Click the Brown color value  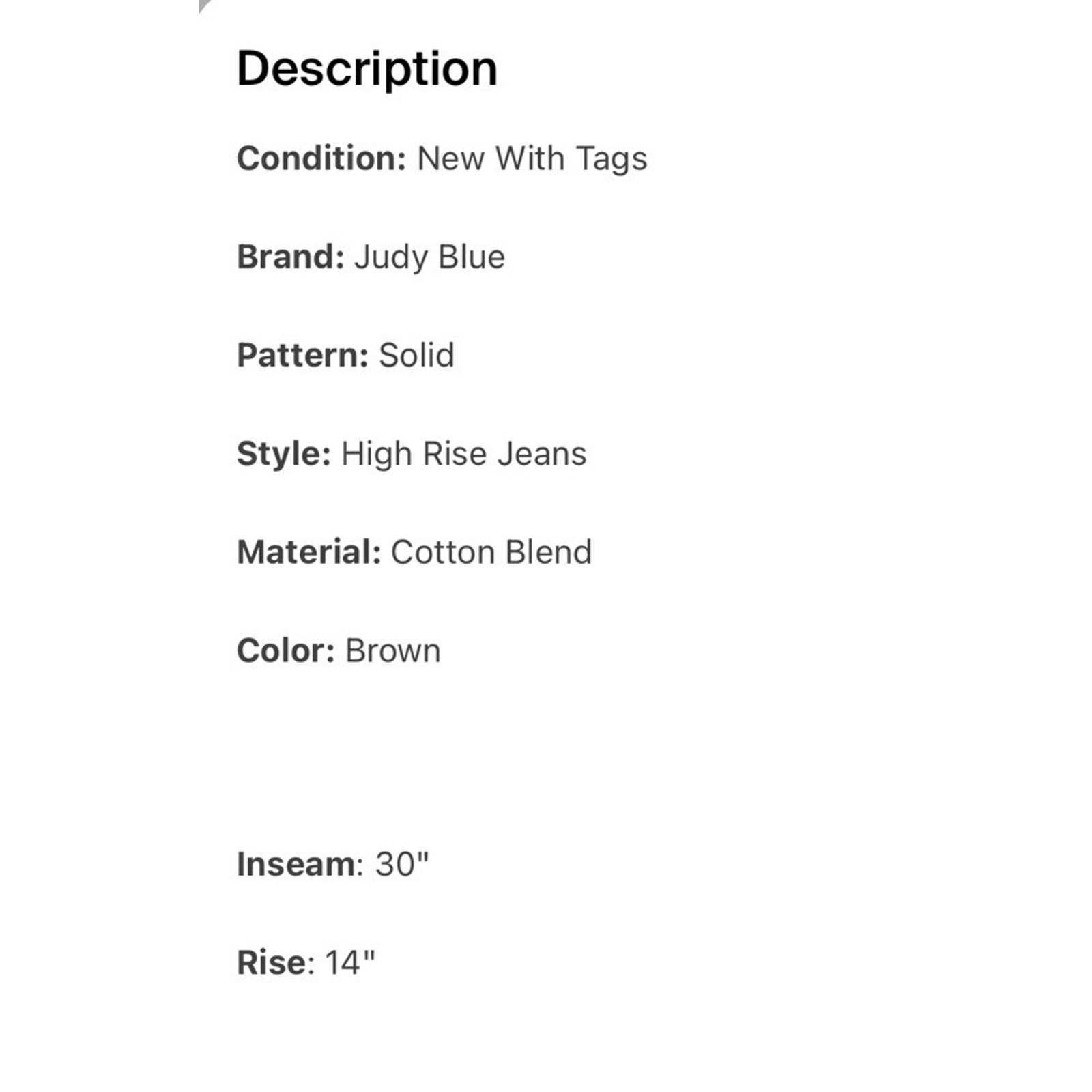coord(393,650)
